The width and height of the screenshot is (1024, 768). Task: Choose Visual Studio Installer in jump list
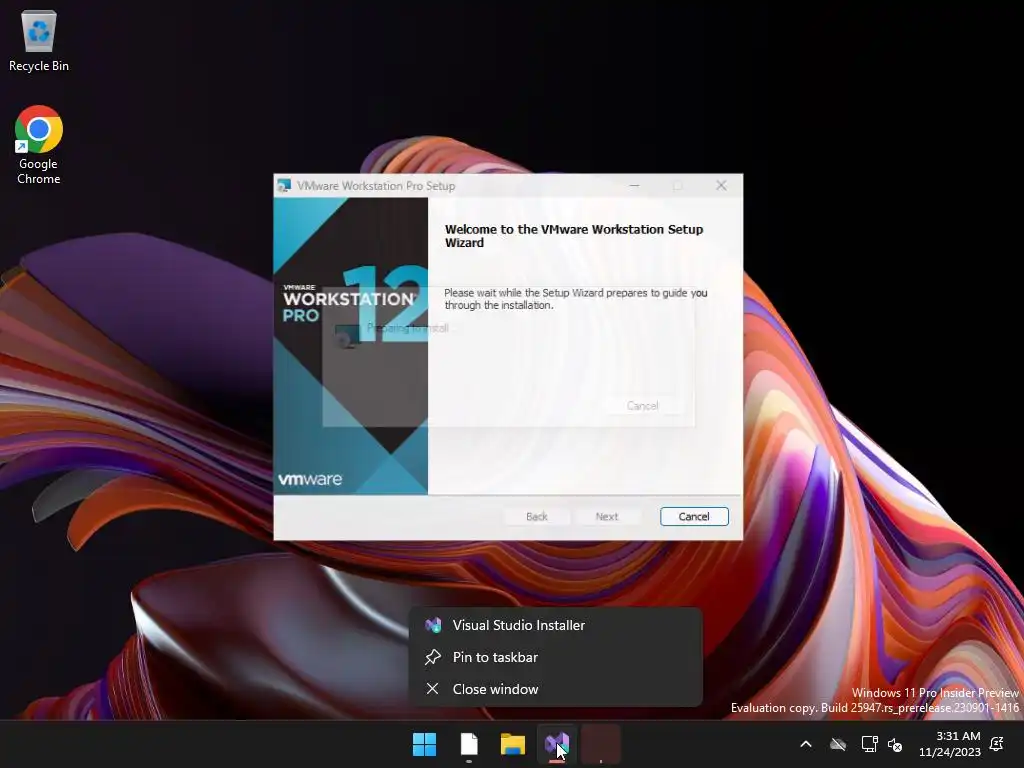click(x=556, y=625)
